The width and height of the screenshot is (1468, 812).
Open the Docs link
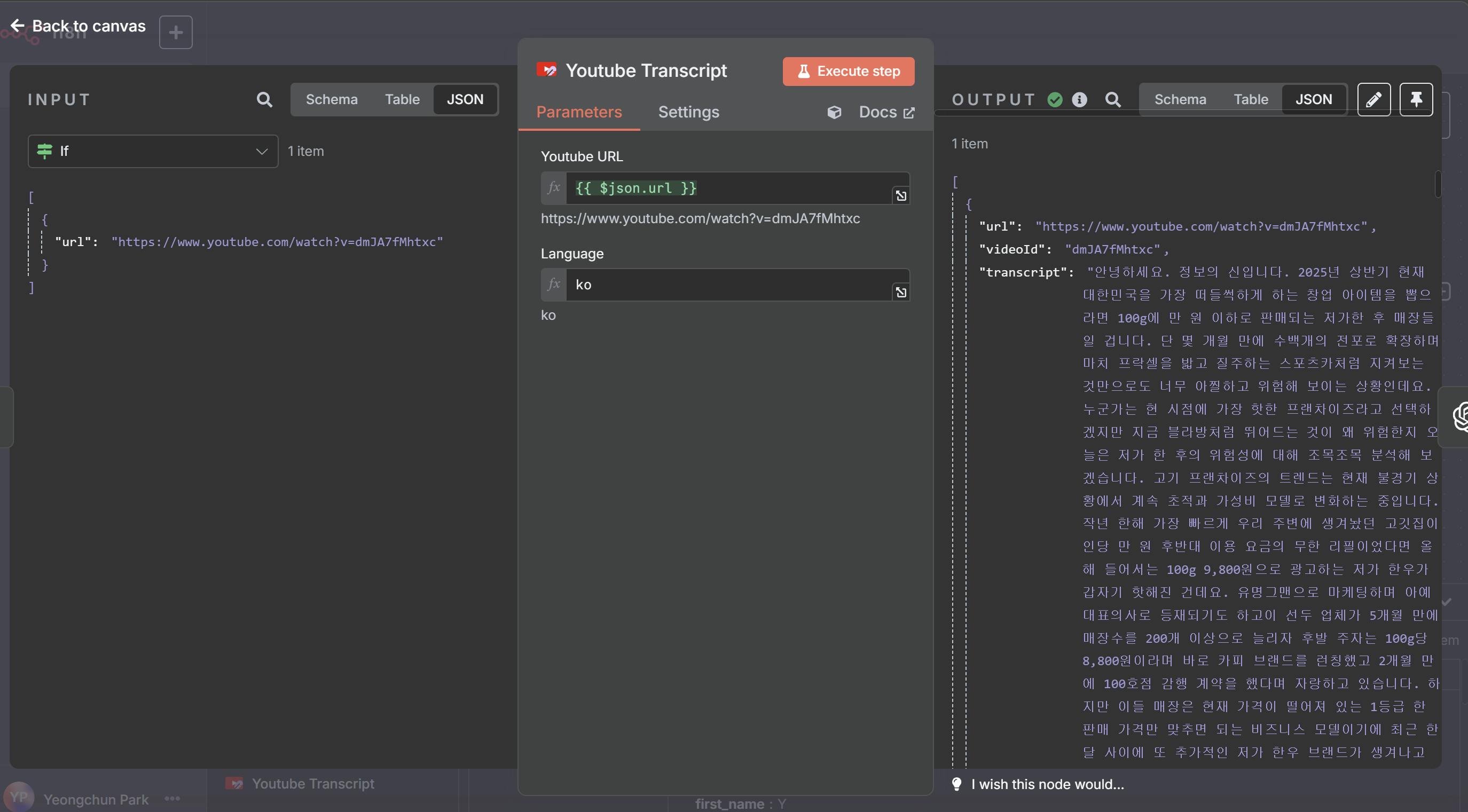click(885, 112)
